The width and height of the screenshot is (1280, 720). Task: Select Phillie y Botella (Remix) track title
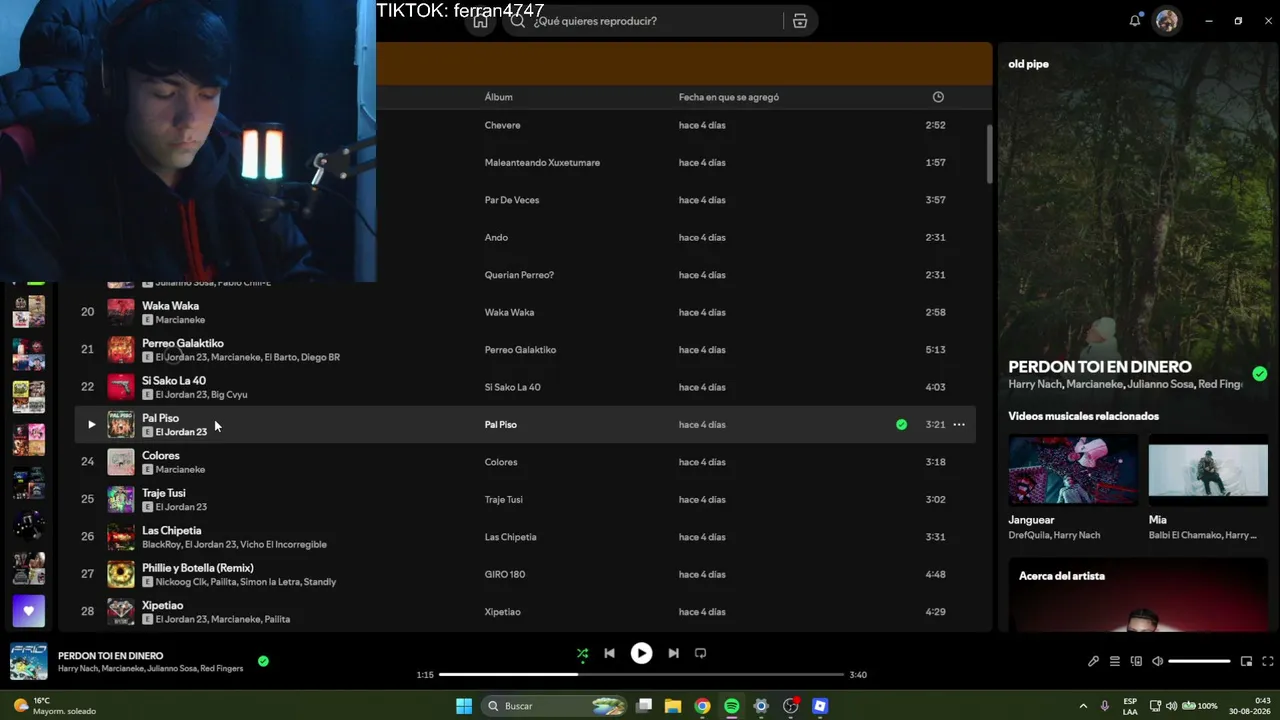tap(198, 568)
